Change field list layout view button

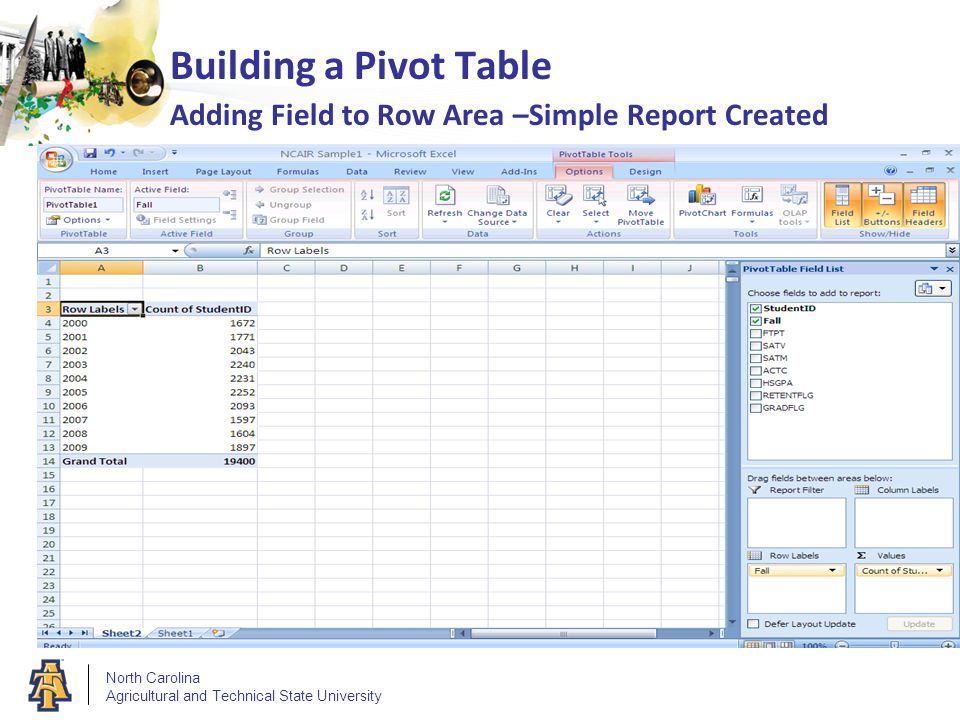pyautogui.click(x=932, y=288)
